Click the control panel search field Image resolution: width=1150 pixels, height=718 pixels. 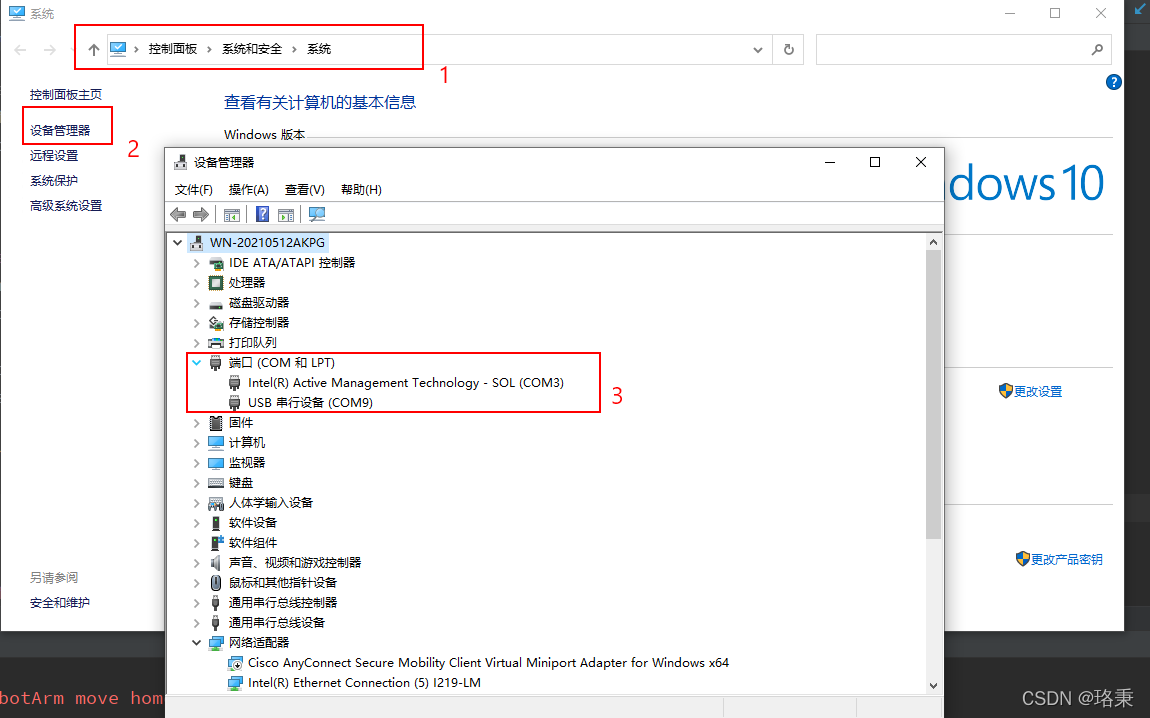point(964,50)
